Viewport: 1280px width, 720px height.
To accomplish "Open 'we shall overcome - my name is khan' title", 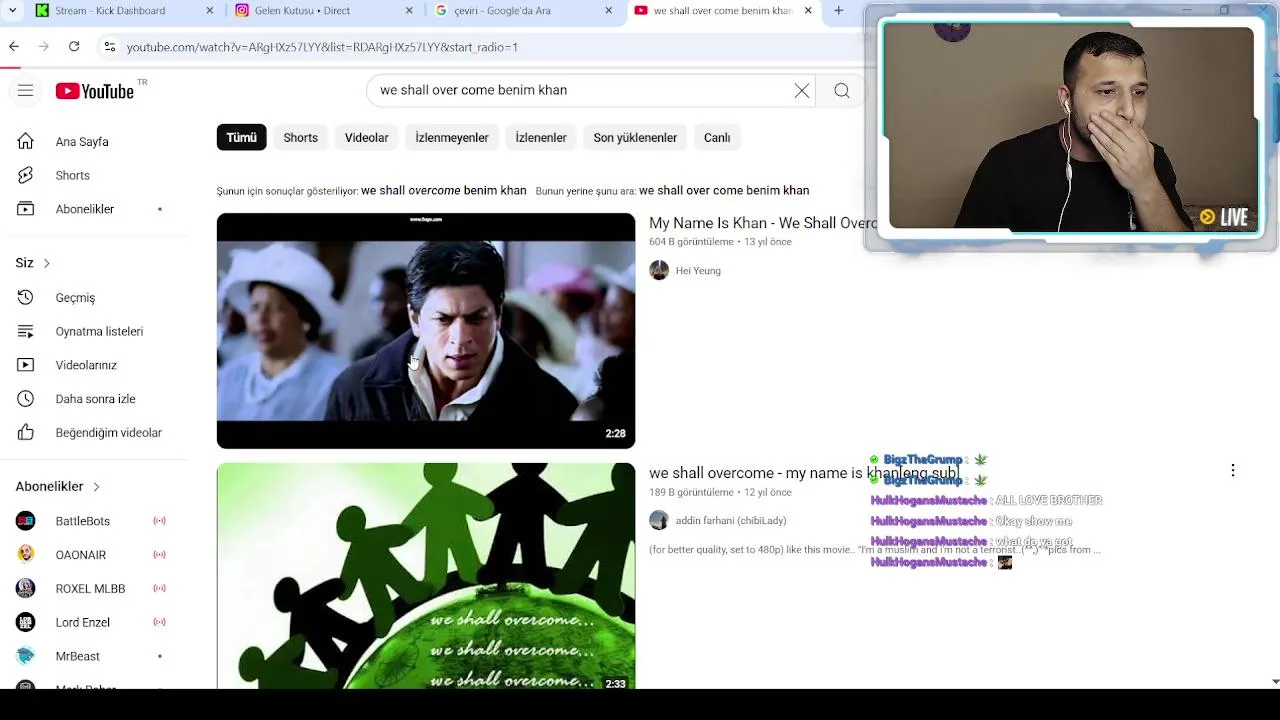I will point(804,473).
